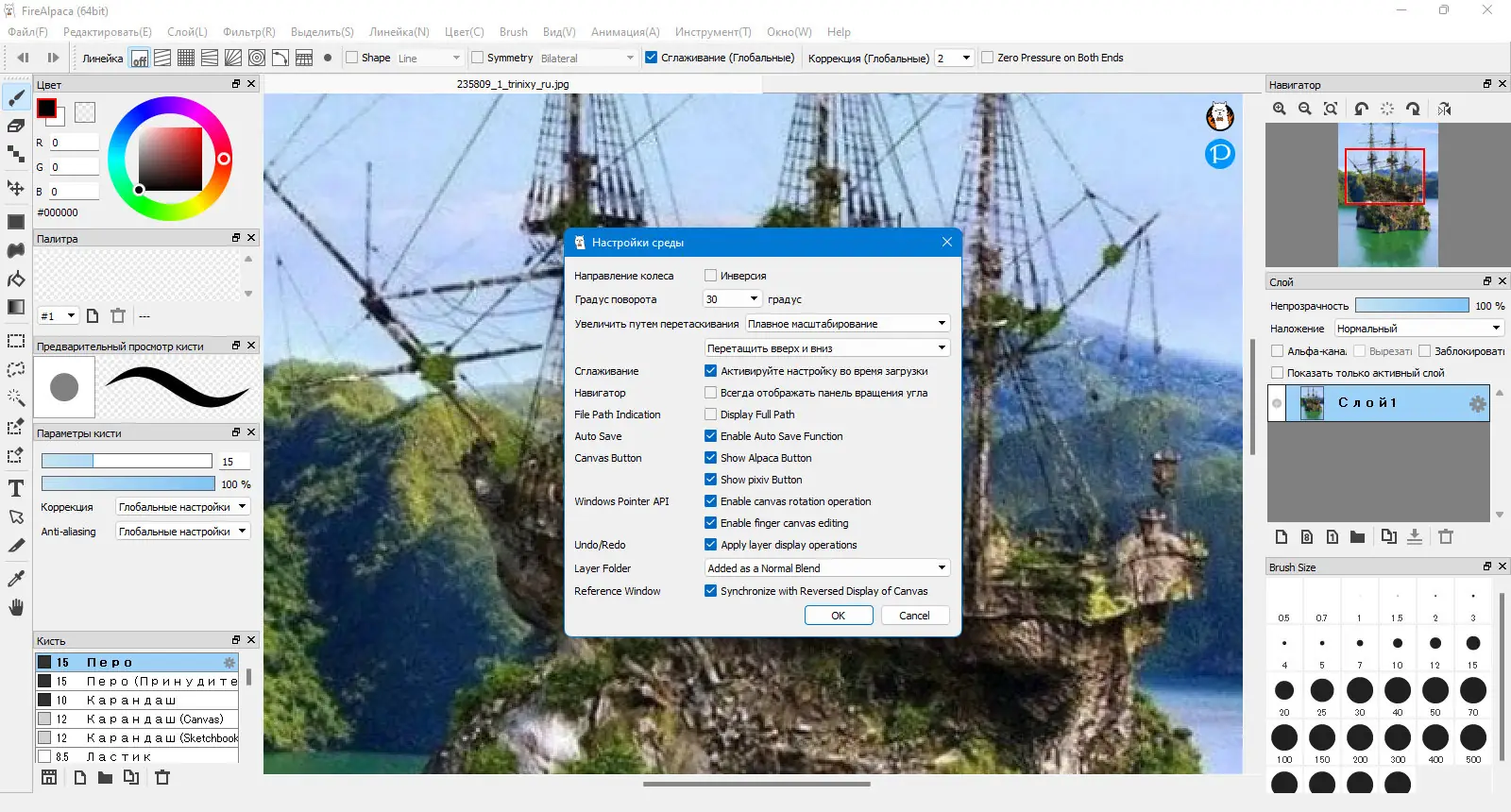Open Anti-aliasing dropdown in brush parameters

(x=182, y=532)
